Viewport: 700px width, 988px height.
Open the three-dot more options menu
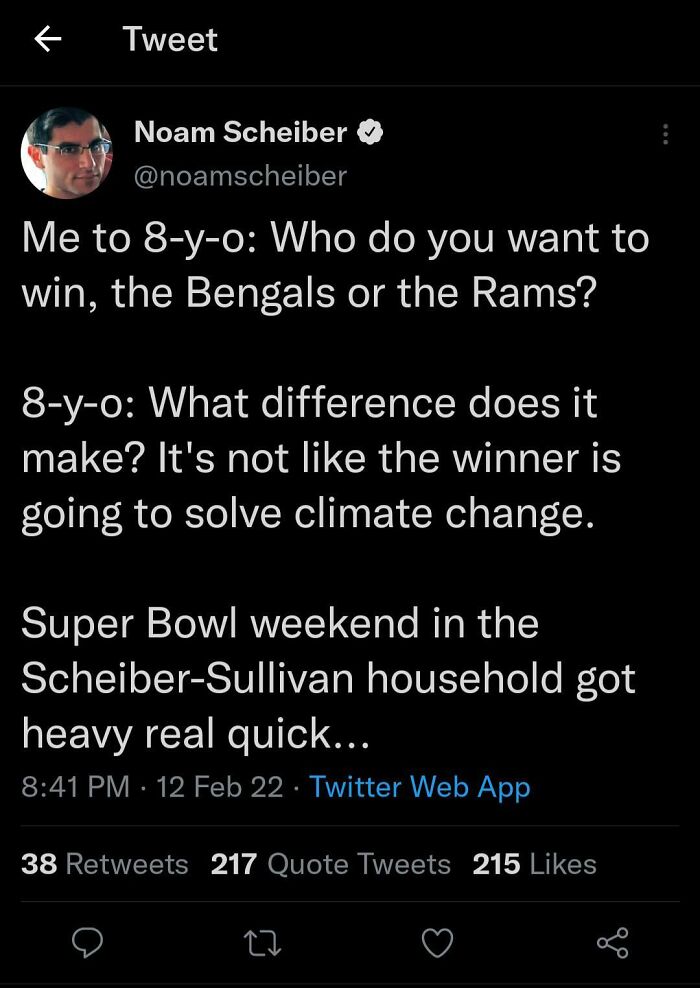665,134
